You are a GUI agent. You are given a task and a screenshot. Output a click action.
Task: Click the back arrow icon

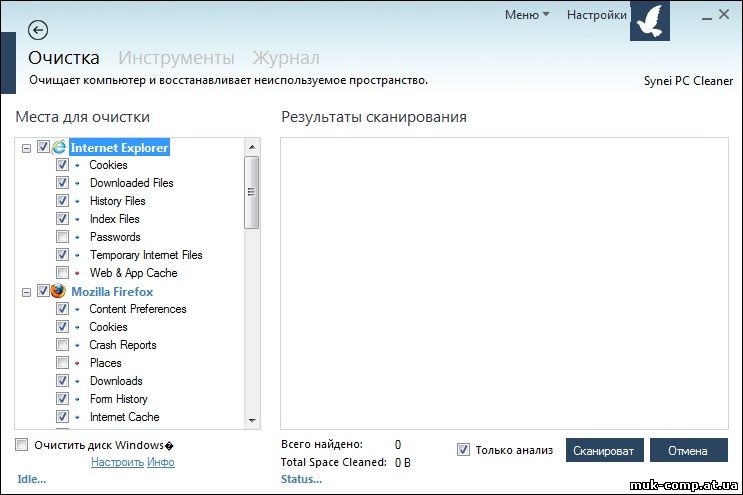[x=38, y=30]
